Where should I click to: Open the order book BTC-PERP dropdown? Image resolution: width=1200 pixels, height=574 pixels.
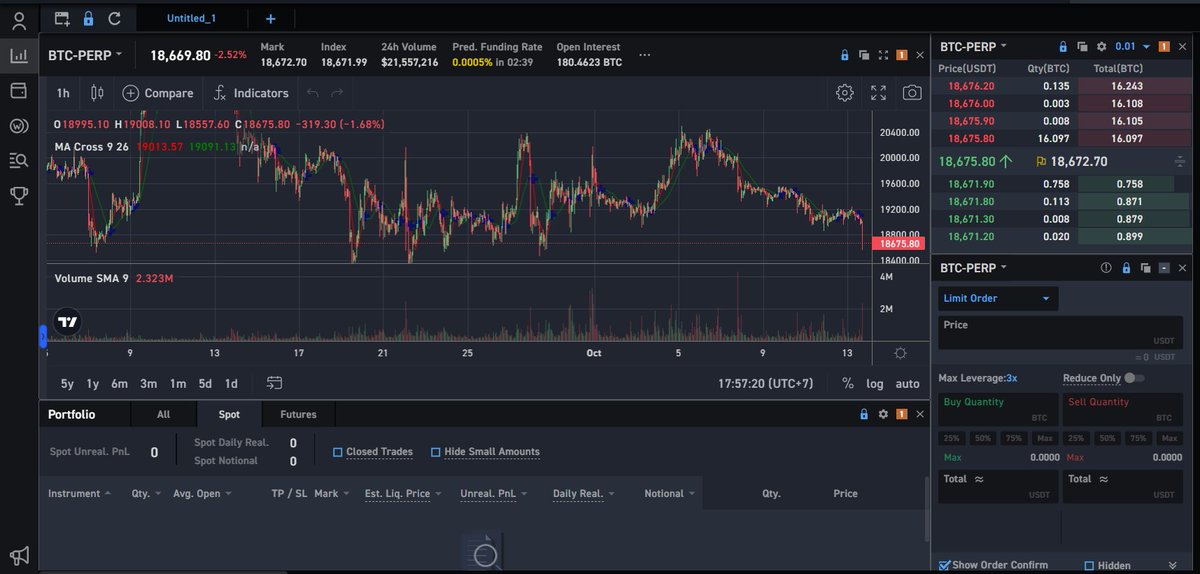click(x=974, y=46)
